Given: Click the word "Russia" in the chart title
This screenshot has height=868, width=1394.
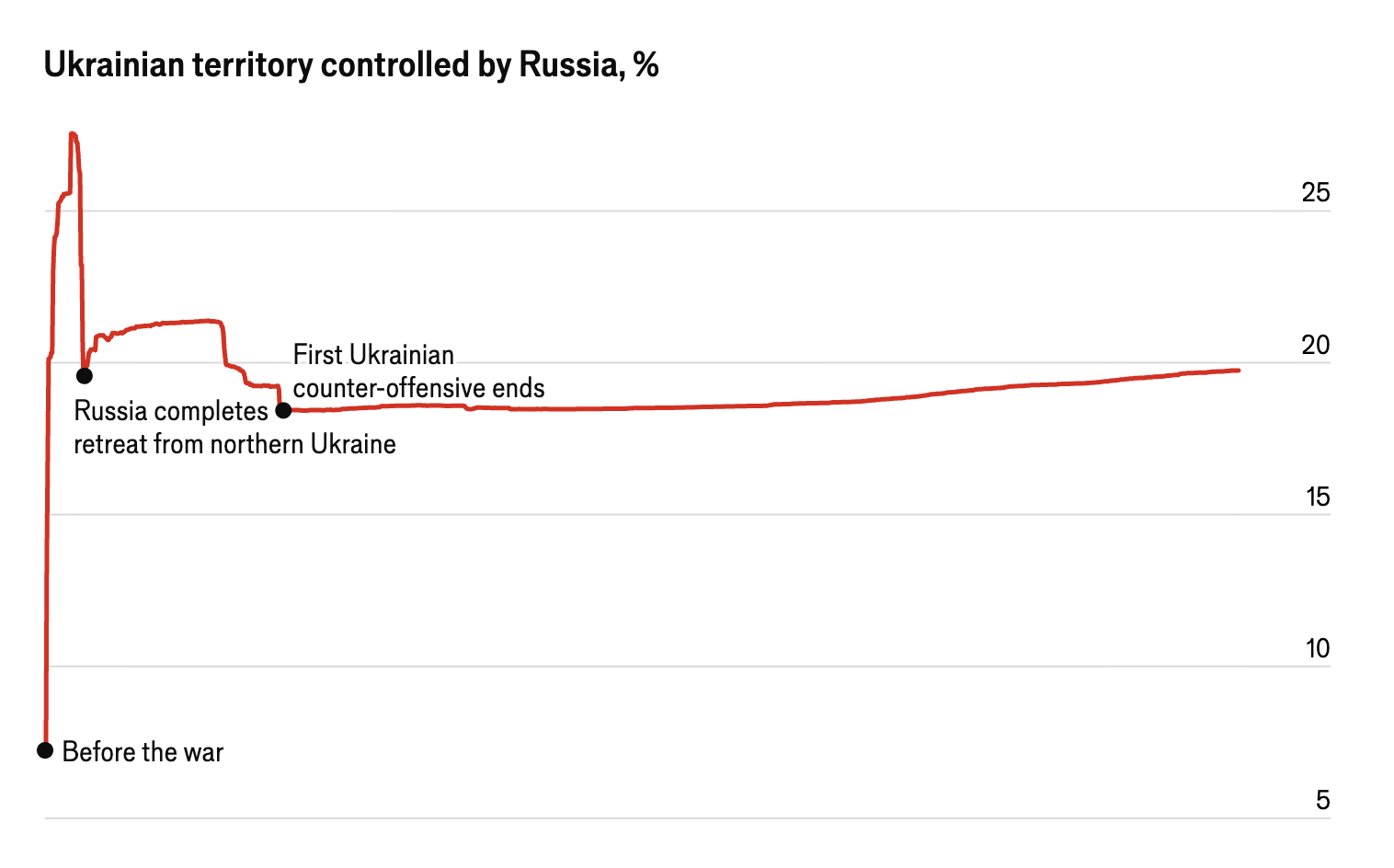Looking at the screenshot, I should point(567,65).
